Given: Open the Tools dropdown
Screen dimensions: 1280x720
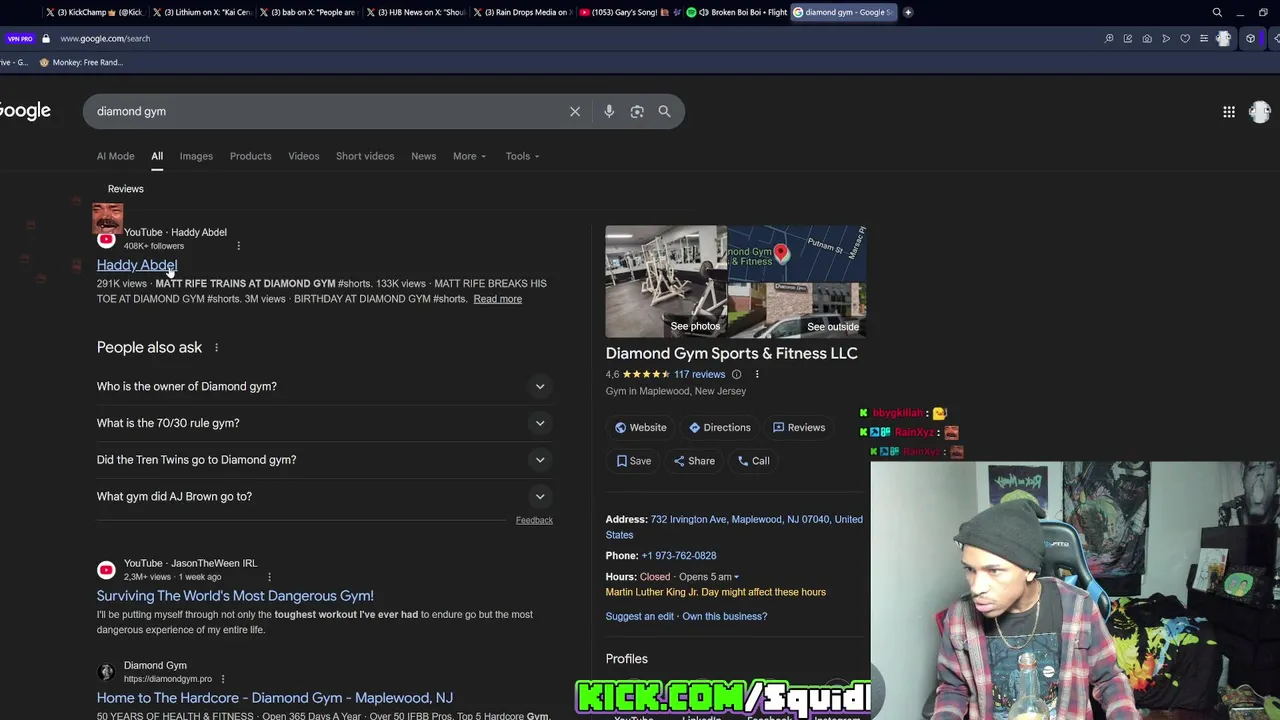Looking at the screenshot, I should (522, 156).
